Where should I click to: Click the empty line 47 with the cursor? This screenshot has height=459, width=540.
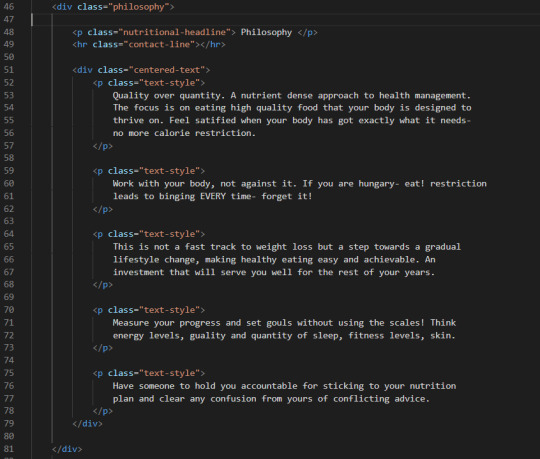click(286, 20)
